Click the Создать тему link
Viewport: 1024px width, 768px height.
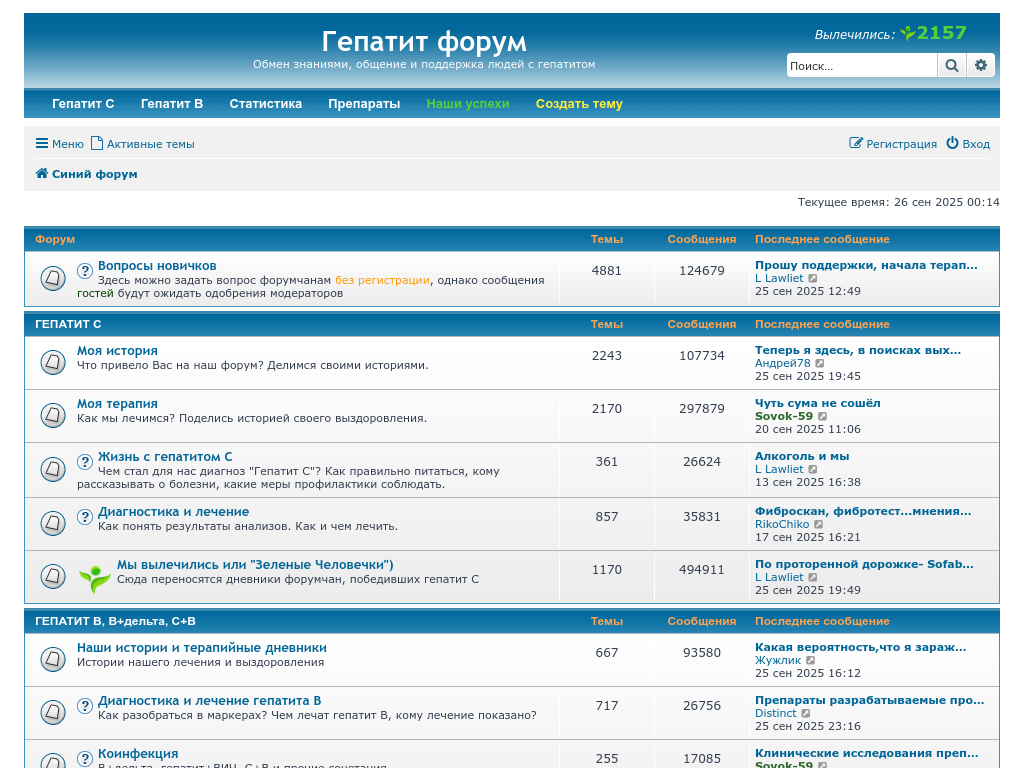coord(579,104)
